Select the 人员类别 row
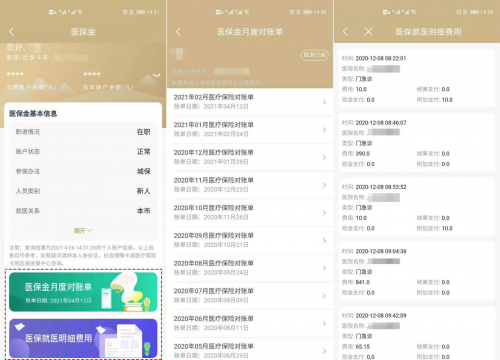This screenshot has height=360, width=500. click(83, 191)
